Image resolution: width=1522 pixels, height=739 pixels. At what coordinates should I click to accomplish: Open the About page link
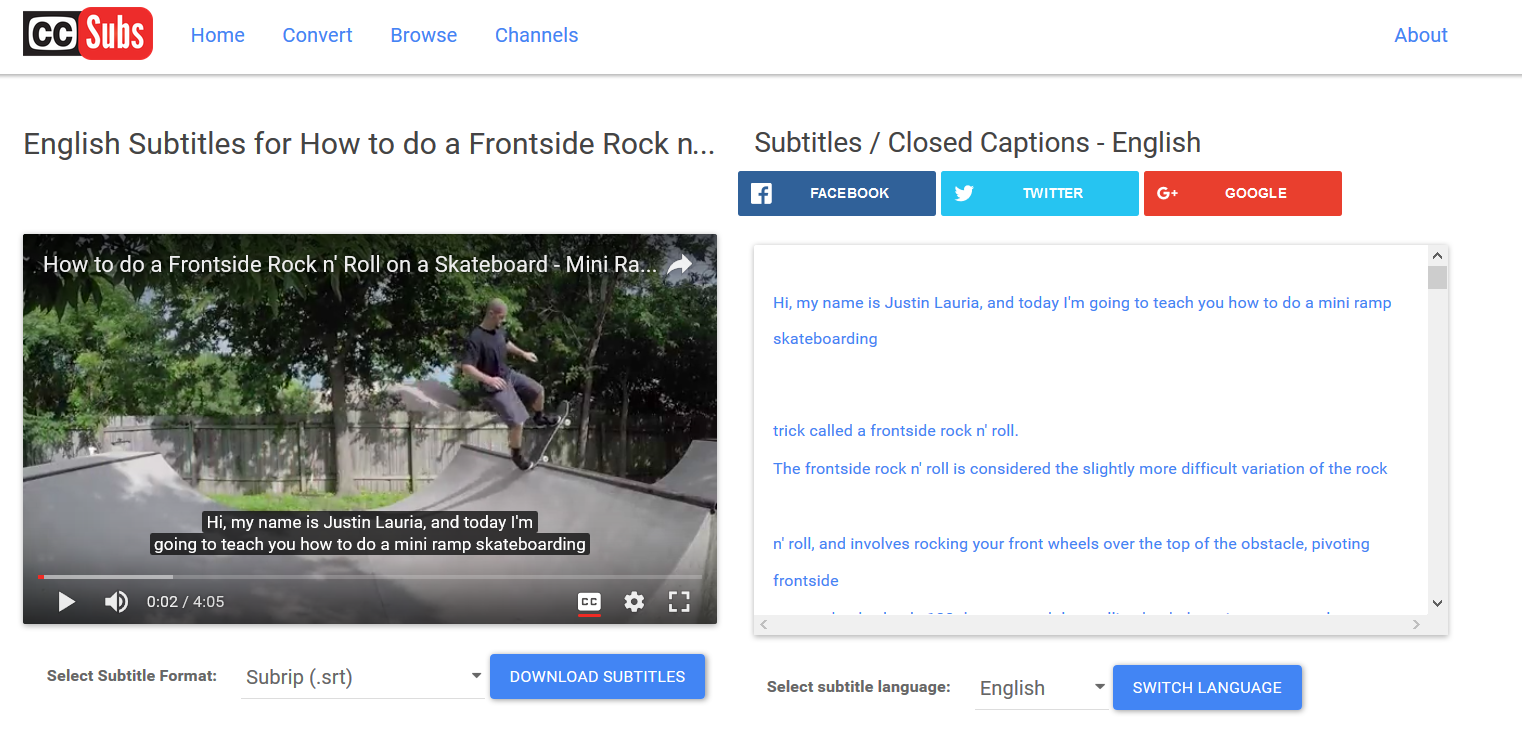point(1420,35)
